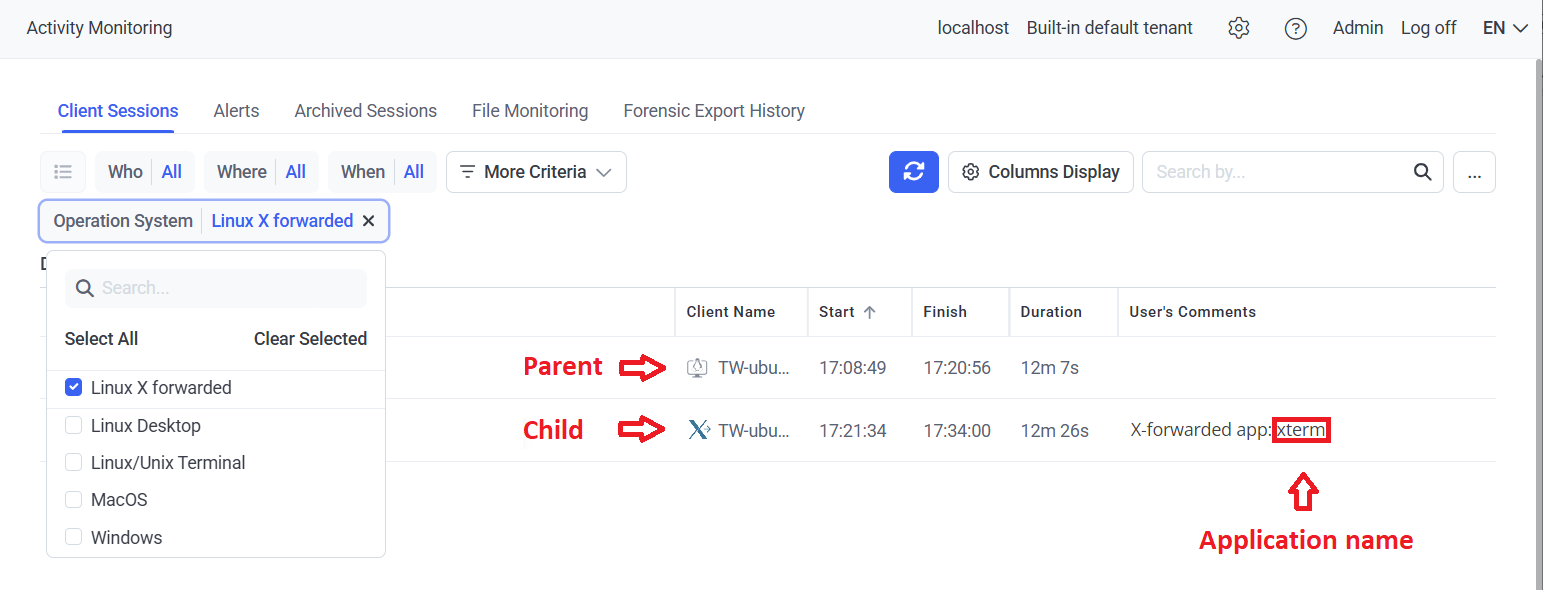Viewport: 1543px width, 590px height.
Task: Click the list view icon beside Who filter
Action: (x=63, y=172)
